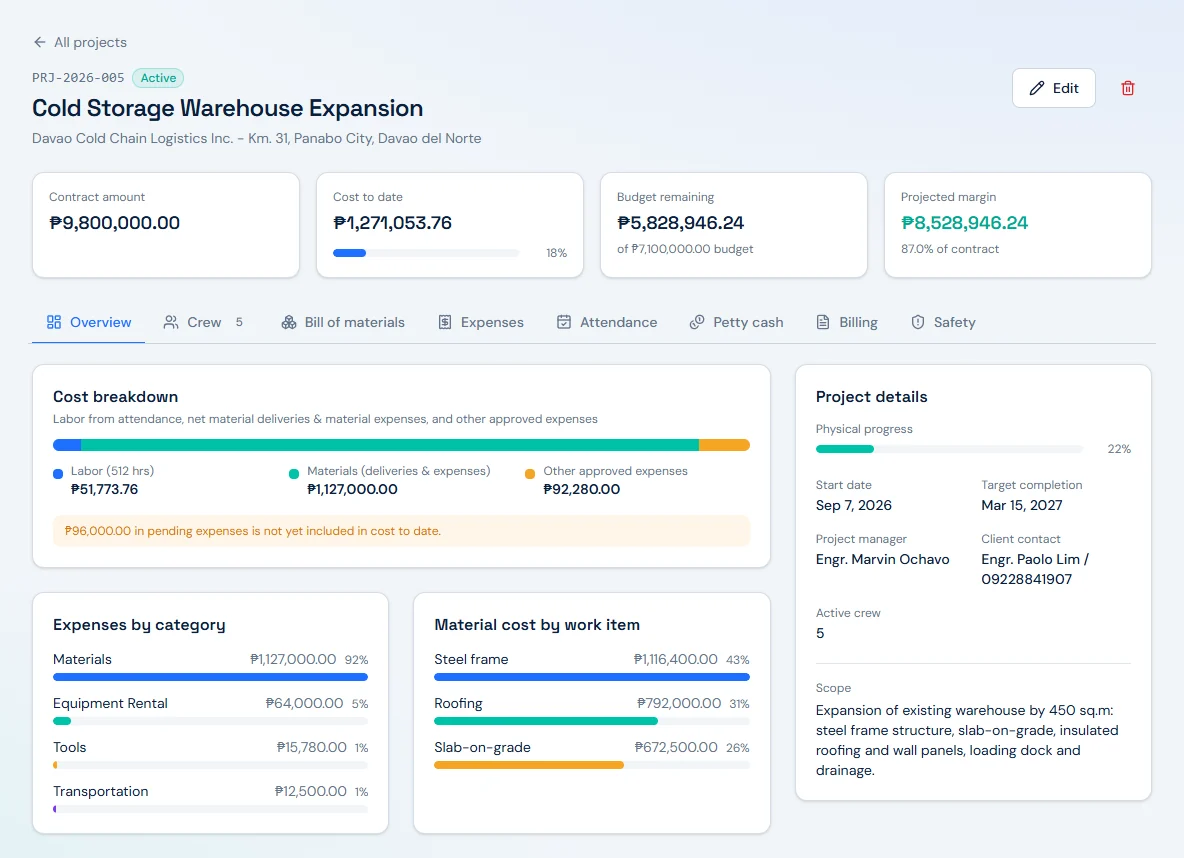Click the Expenses by category heading

coord(139,625)
